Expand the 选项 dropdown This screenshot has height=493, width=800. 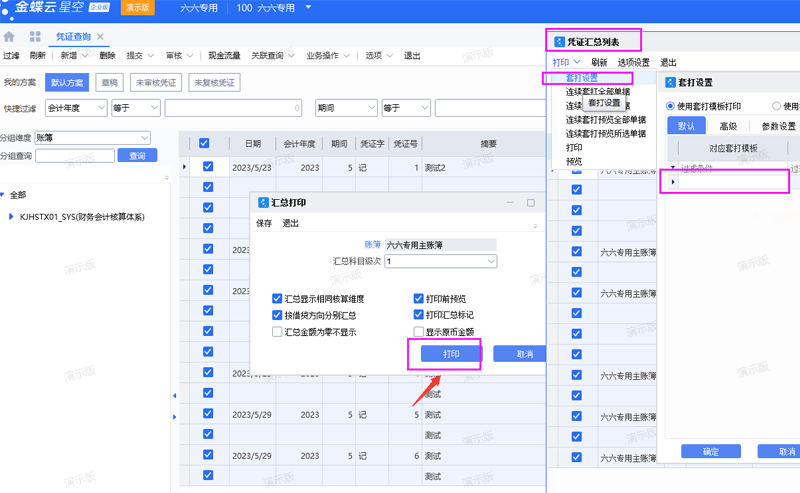390,56
